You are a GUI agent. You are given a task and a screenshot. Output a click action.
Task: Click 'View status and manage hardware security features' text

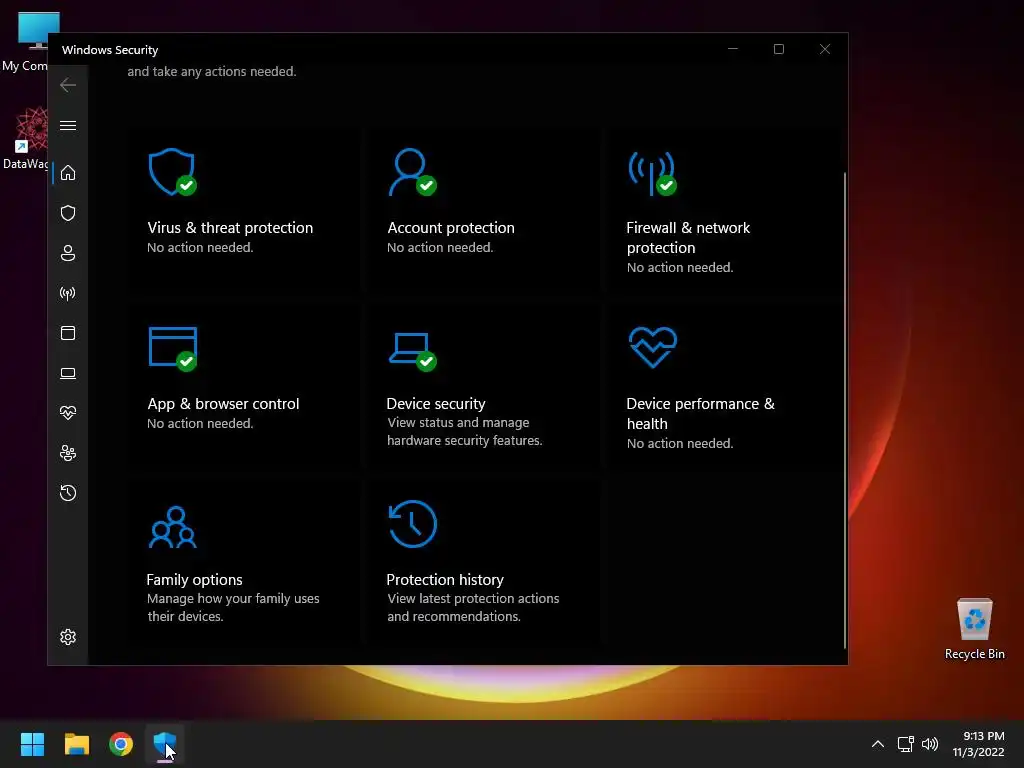pos(464,432)
